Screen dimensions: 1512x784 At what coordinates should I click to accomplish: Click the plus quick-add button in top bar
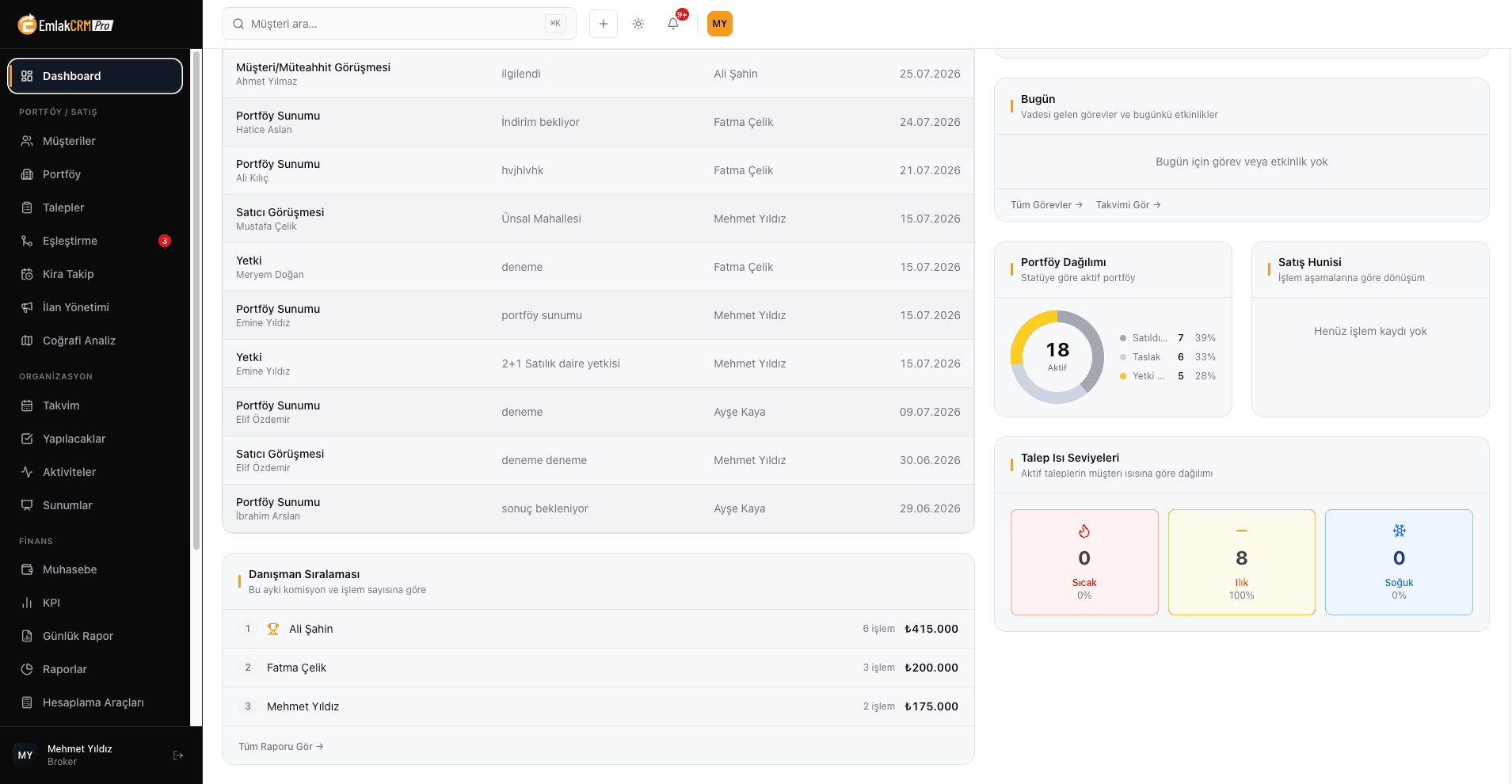click(x=604, y=24)
